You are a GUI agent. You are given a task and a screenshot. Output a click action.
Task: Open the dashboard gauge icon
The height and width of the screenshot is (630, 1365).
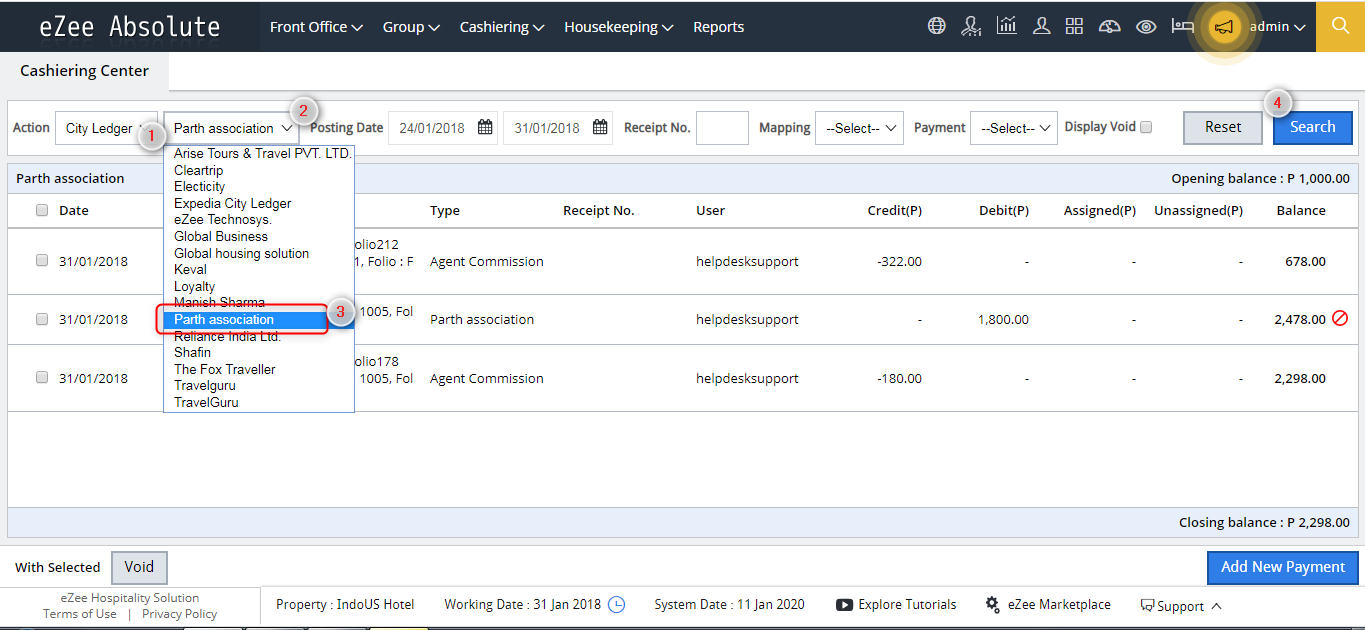pyautogui.click(x=1109, y=26)
